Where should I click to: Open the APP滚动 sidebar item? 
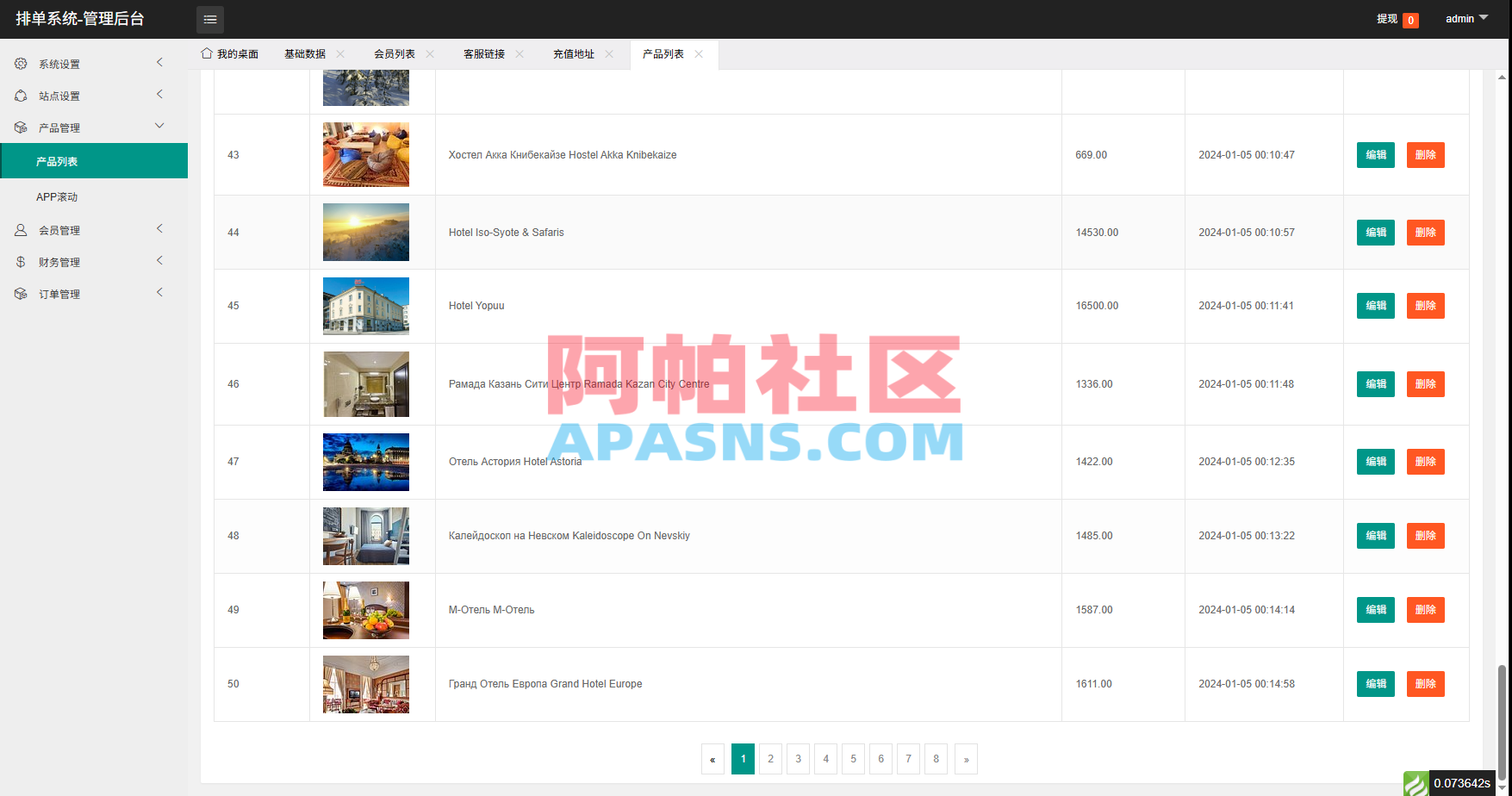94,196
